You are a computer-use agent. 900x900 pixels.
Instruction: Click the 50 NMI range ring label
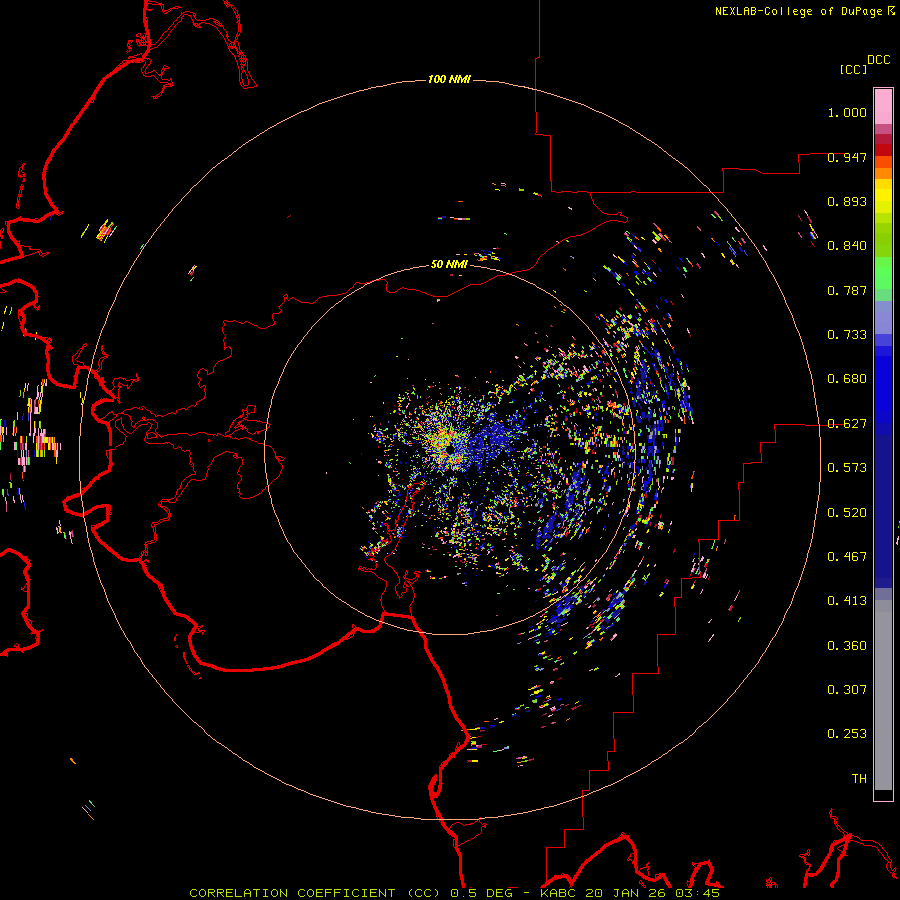coord(449,264)
